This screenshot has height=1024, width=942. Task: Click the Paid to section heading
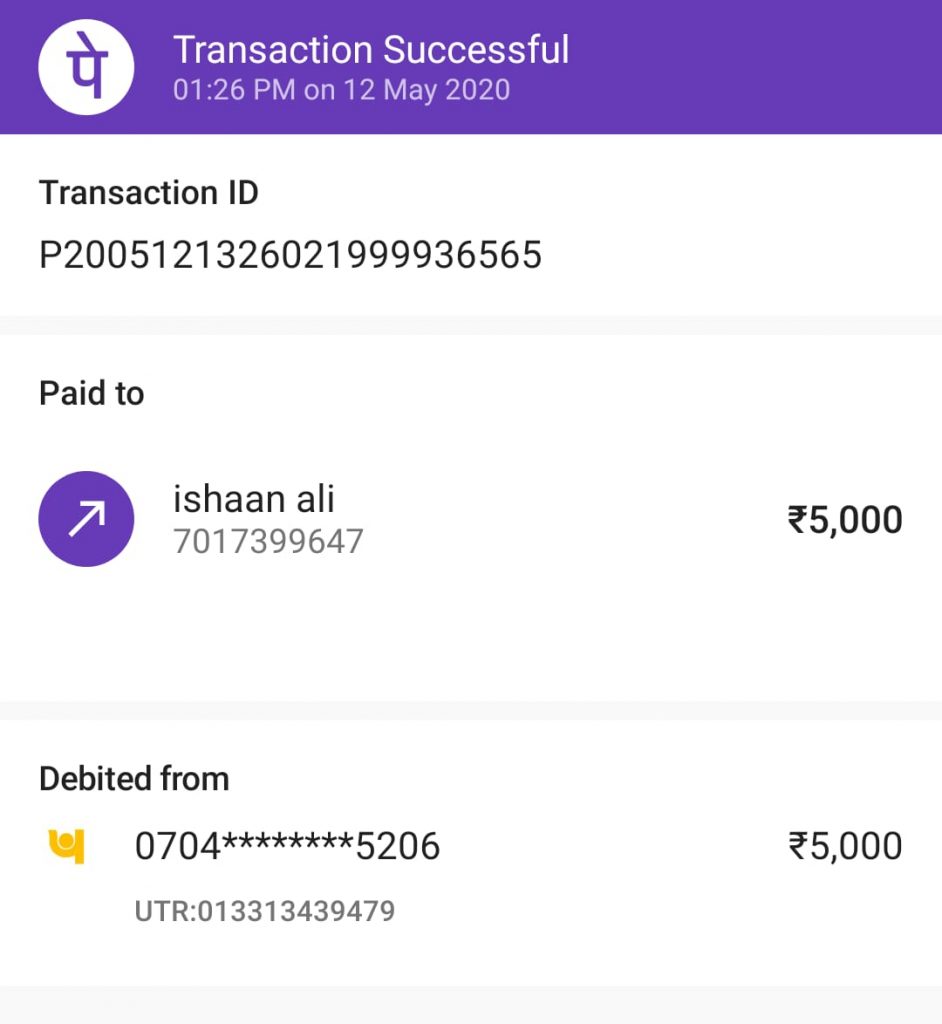pyautogui.click(x=92, y=393)
